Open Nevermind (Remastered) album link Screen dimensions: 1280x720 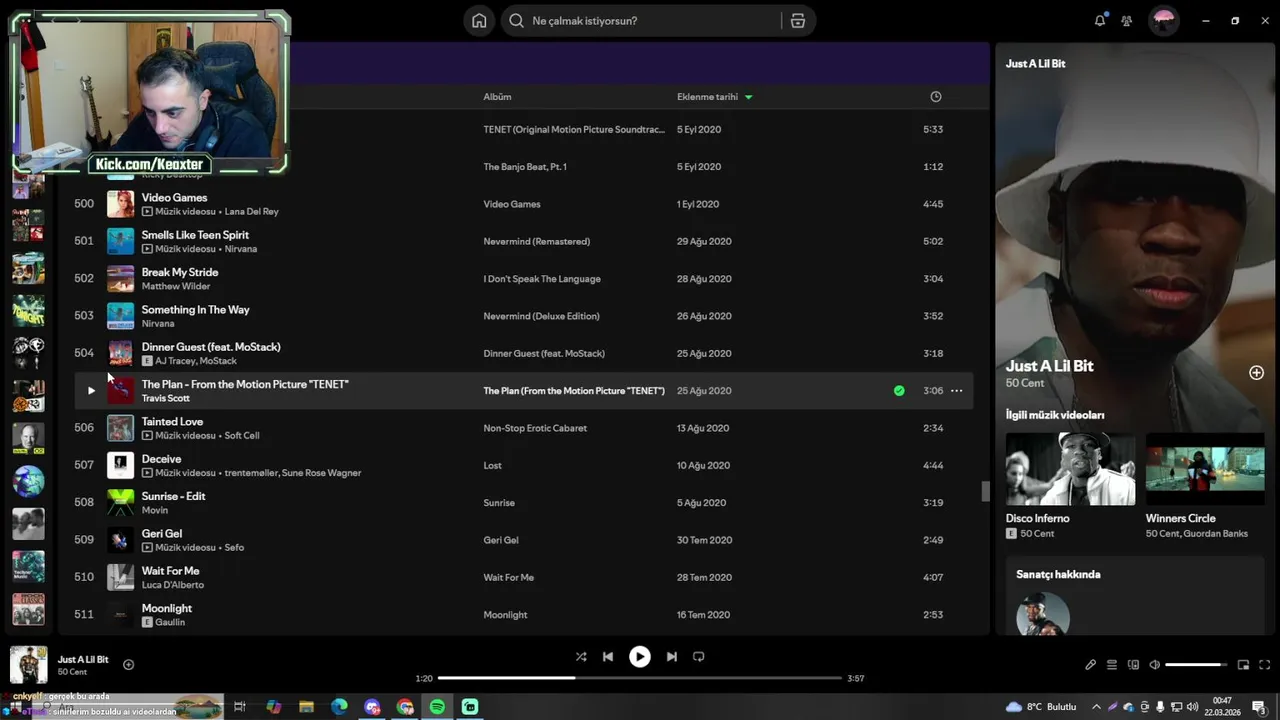point(537,242)
